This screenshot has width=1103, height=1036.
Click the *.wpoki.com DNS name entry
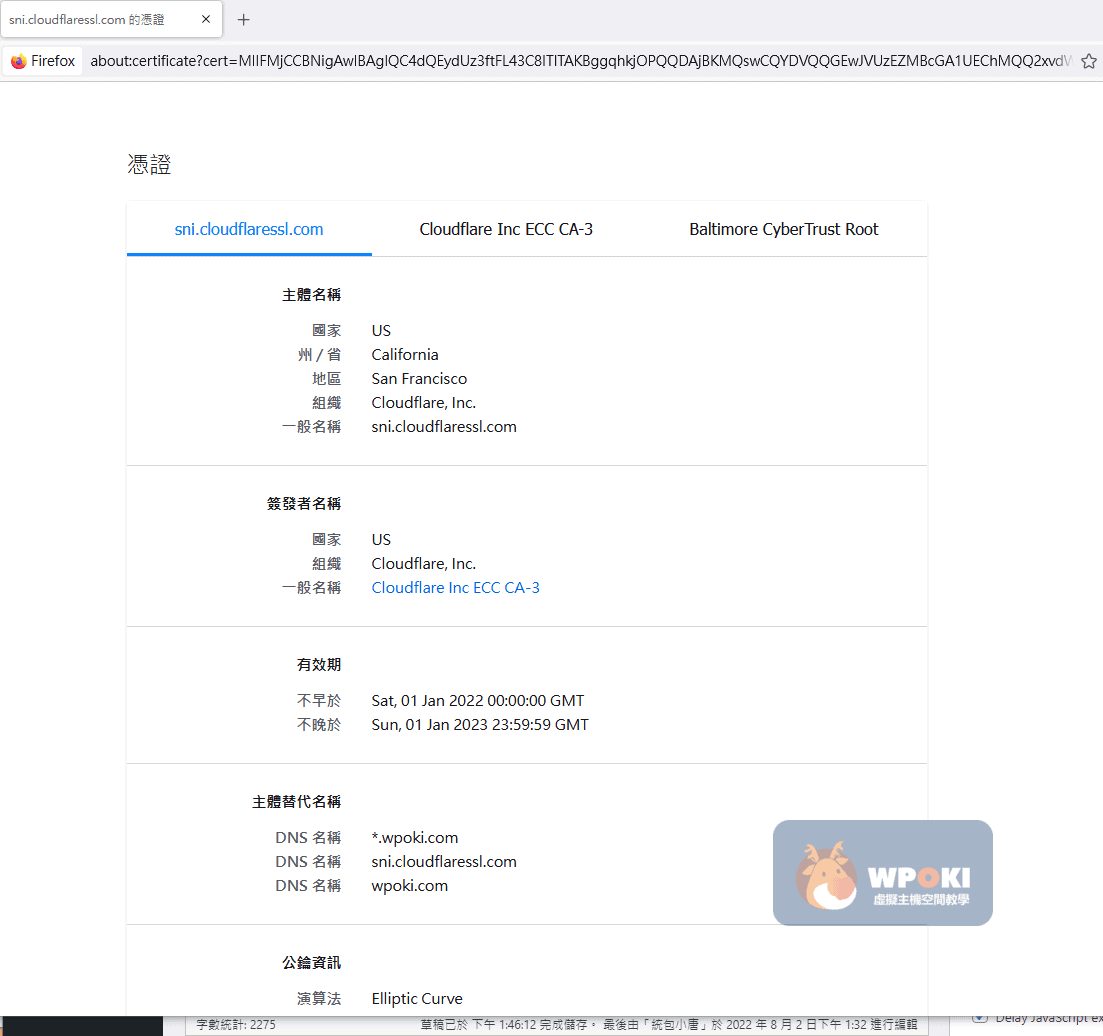tap(414, 838)
